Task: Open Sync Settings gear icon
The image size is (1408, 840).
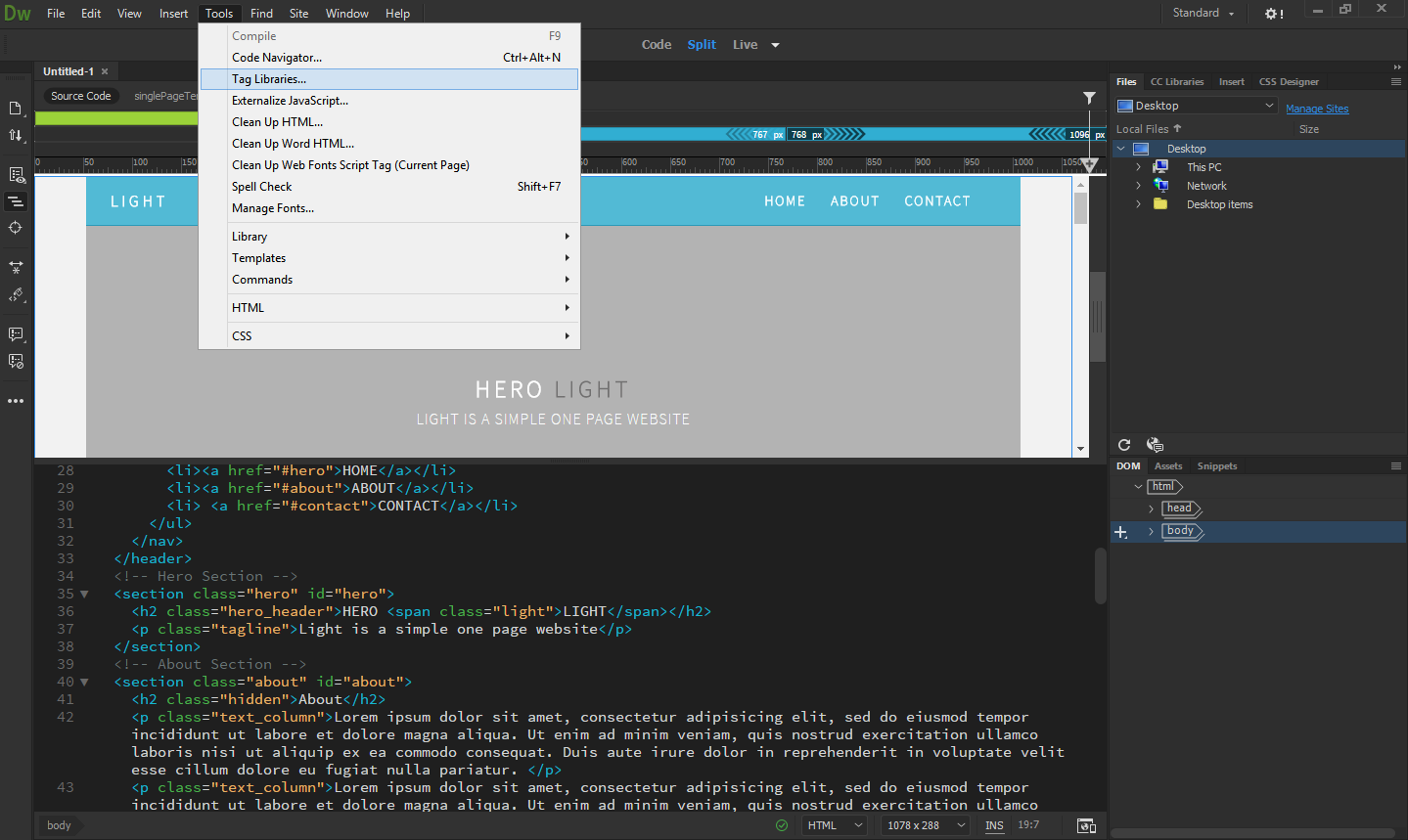Action: [x=1274, y=14]
